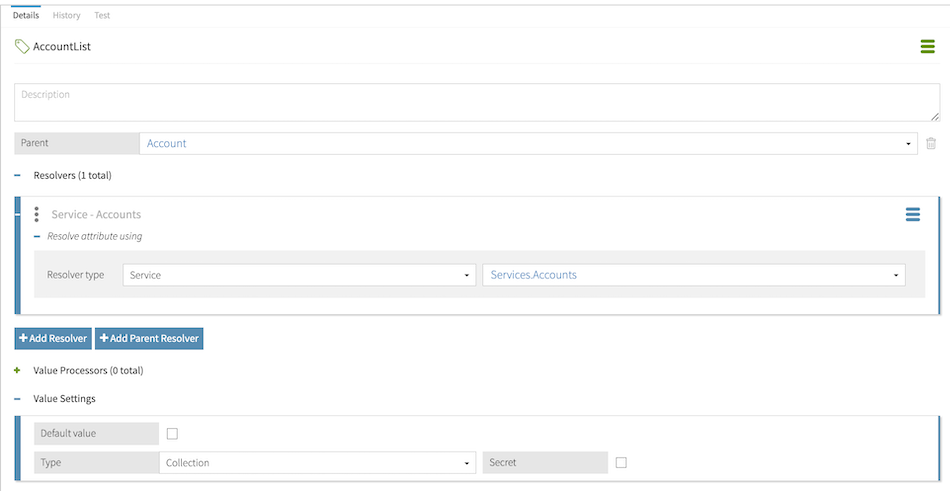Open the Type Collection dropdown
Viewport: 950px width, 491px height.
pyautogui.click(x=317, y=463)
